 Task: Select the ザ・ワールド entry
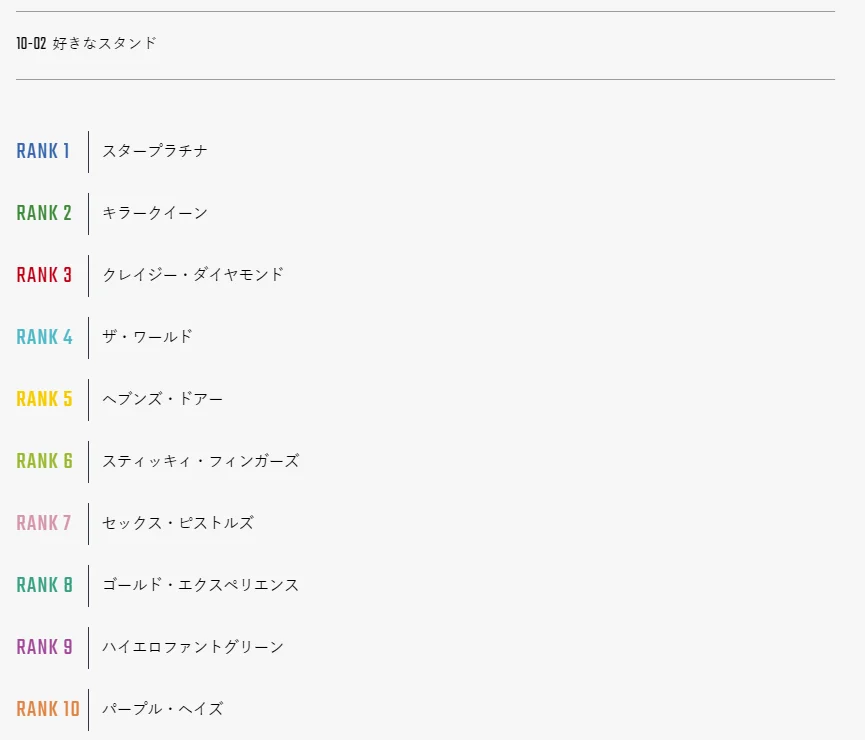coord(147,337)
